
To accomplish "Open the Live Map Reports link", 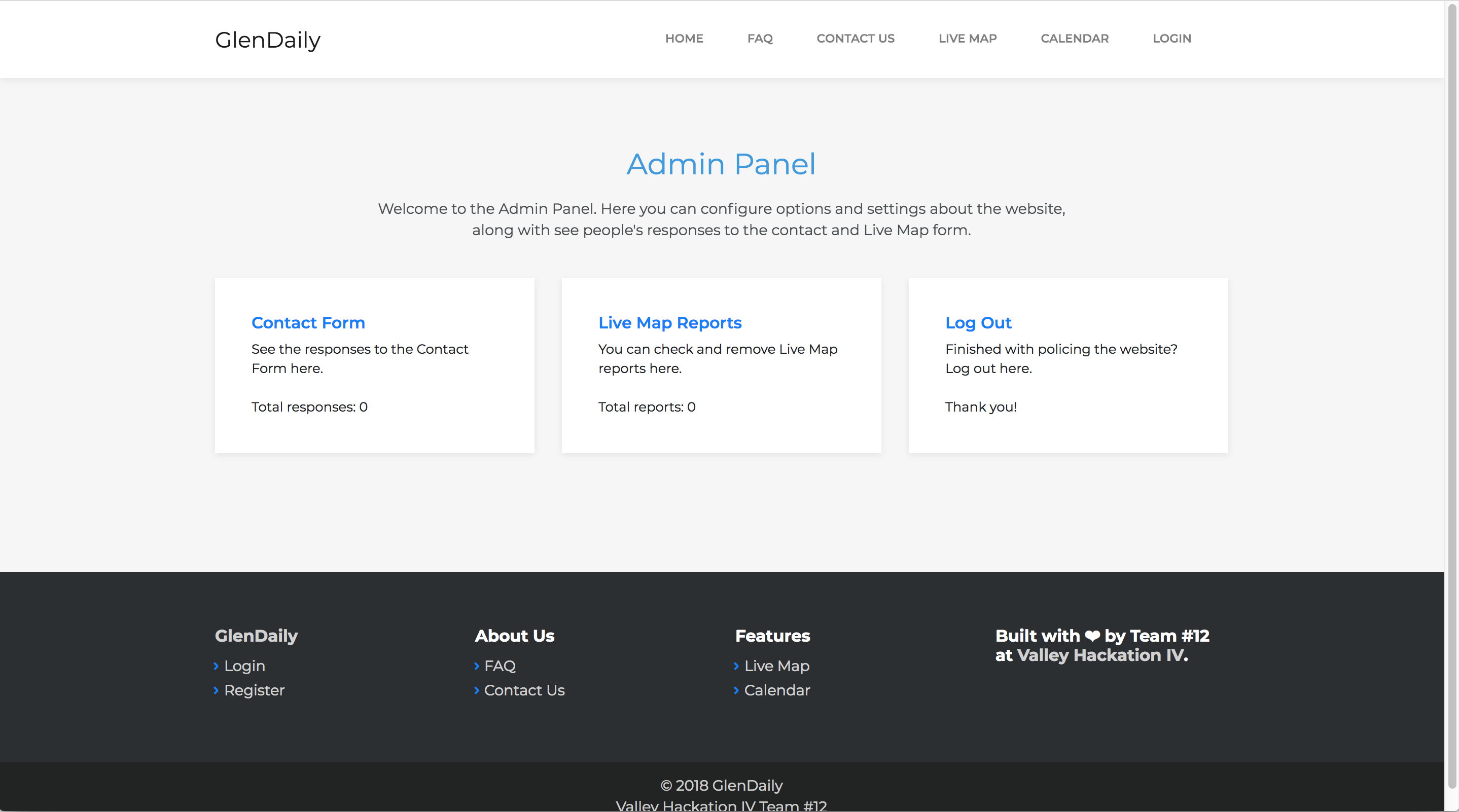I will (x=669, y=323).
